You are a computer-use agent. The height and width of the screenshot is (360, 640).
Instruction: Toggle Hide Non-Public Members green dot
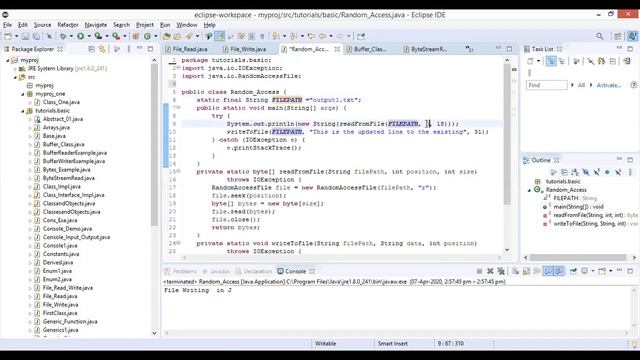(607, 172)
